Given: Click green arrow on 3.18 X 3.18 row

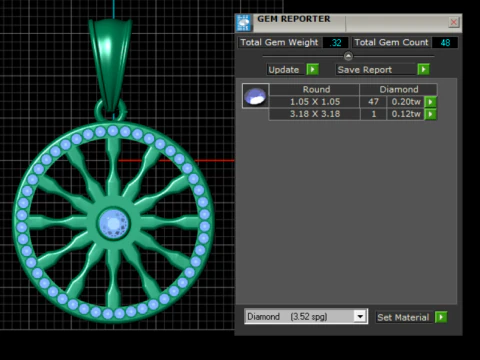Looking at the screenshot, I should (x=430, y=114).
